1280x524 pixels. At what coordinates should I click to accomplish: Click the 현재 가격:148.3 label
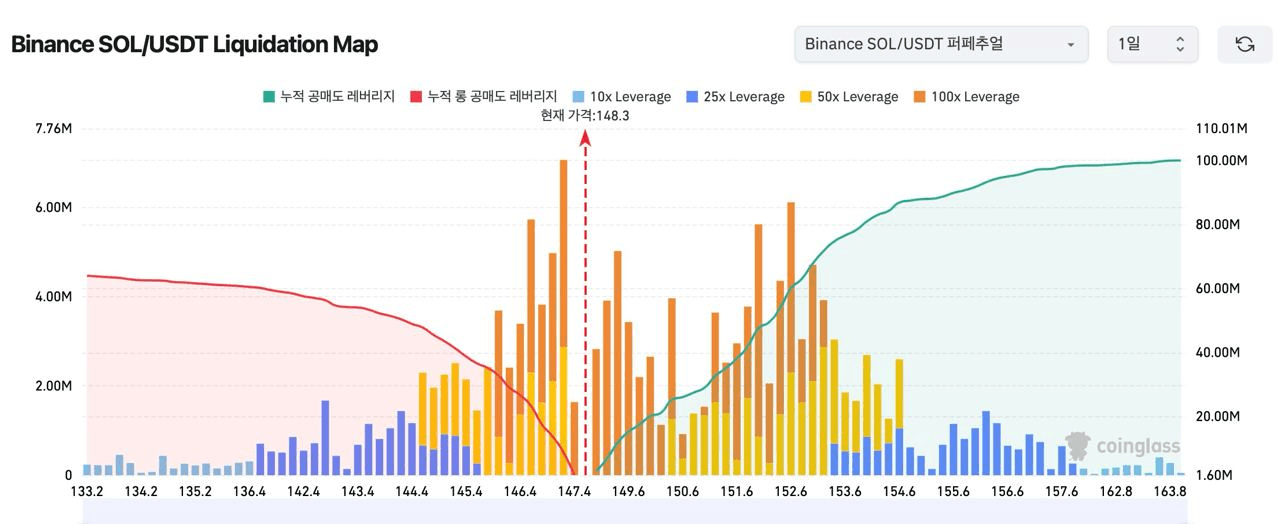585,116
